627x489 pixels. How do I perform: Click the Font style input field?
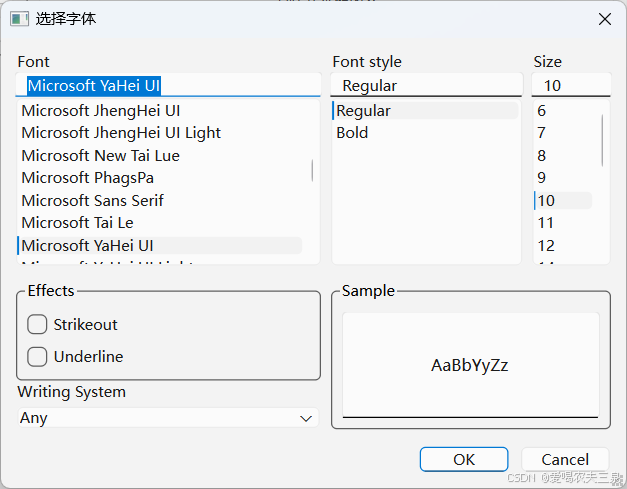click(426, 85)
